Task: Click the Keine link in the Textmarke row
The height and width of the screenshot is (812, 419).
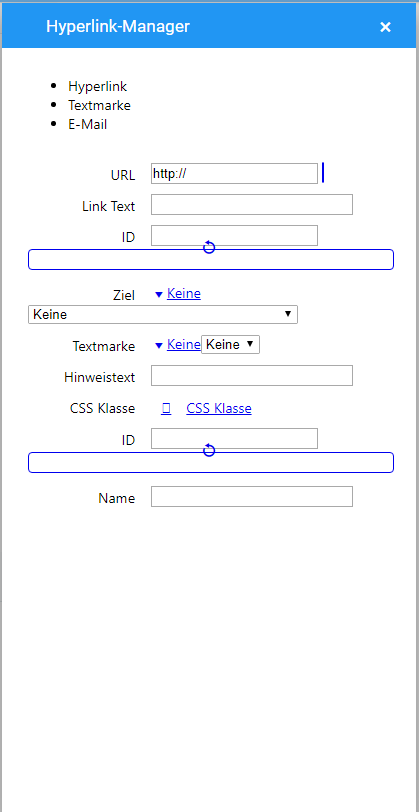Action: click(x=184, y=344)
